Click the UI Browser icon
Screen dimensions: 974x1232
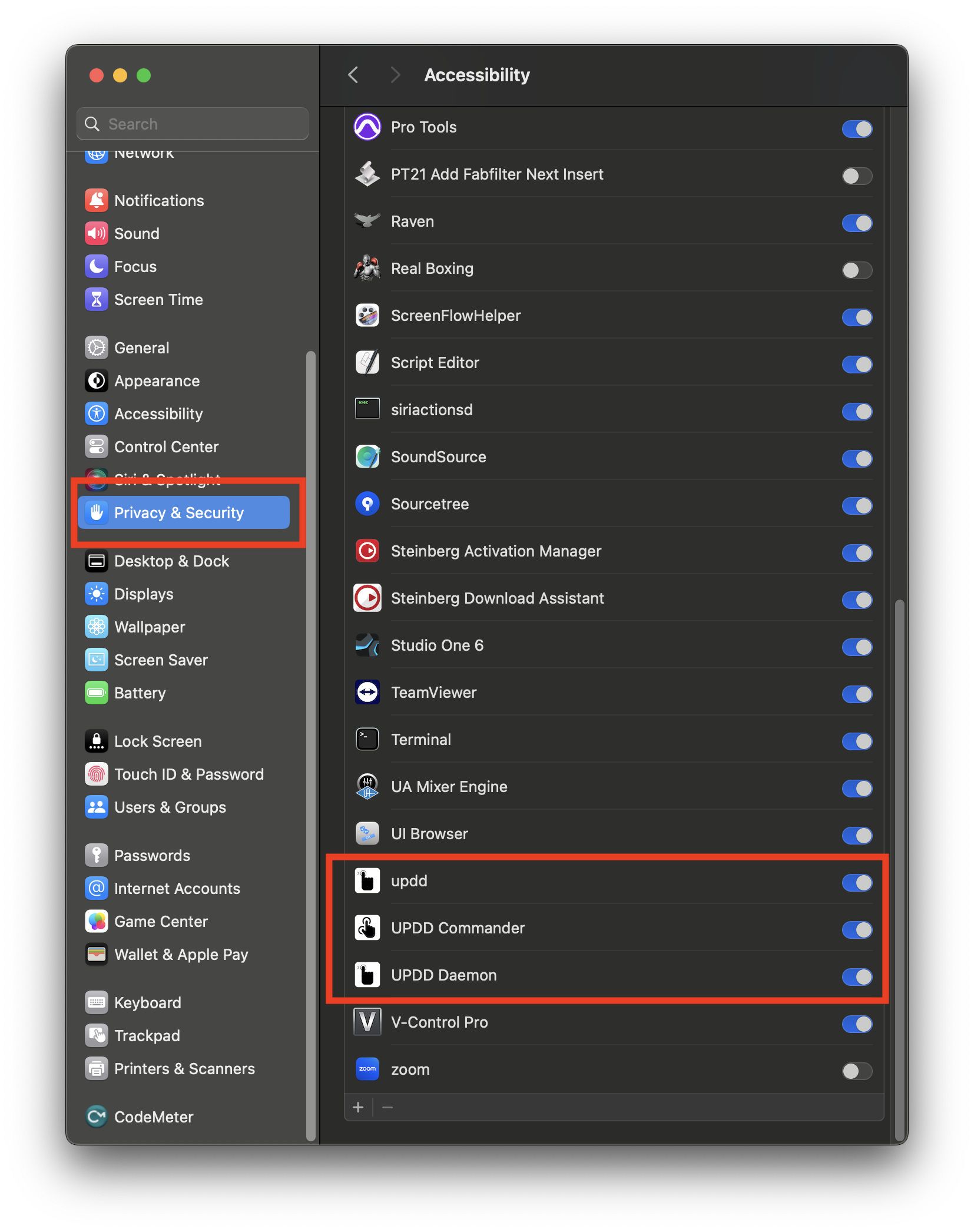[367, 834]
